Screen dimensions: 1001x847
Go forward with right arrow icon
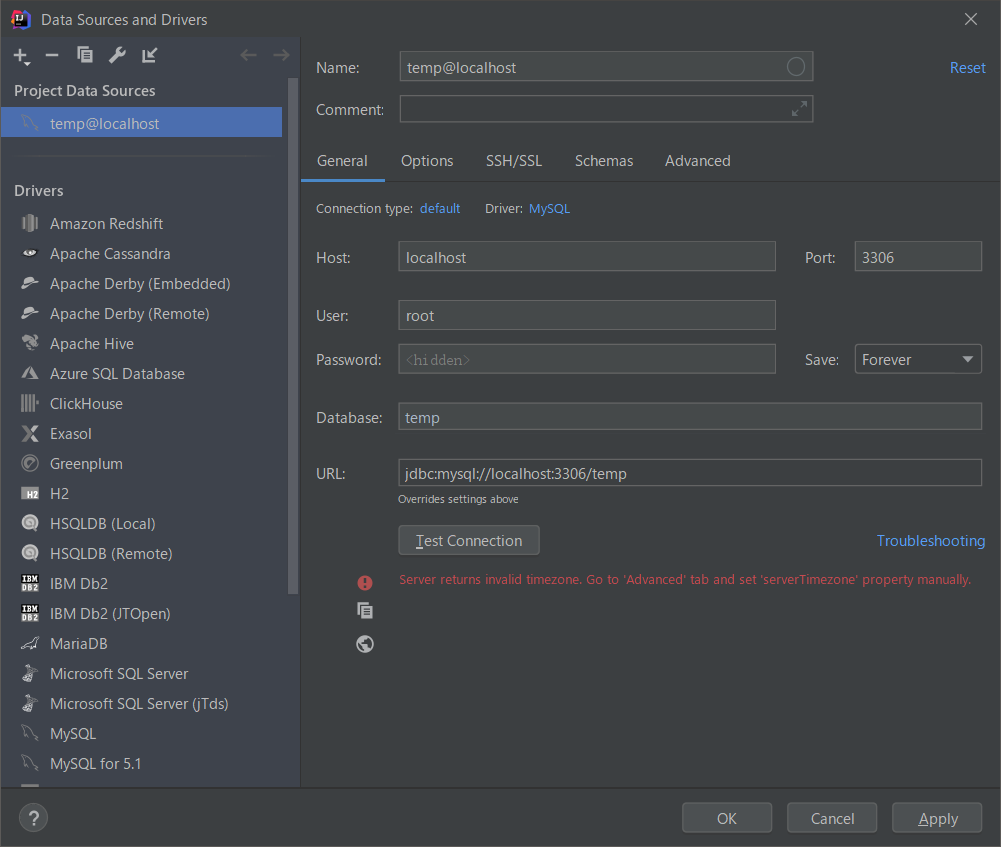(x=281, y=56)
